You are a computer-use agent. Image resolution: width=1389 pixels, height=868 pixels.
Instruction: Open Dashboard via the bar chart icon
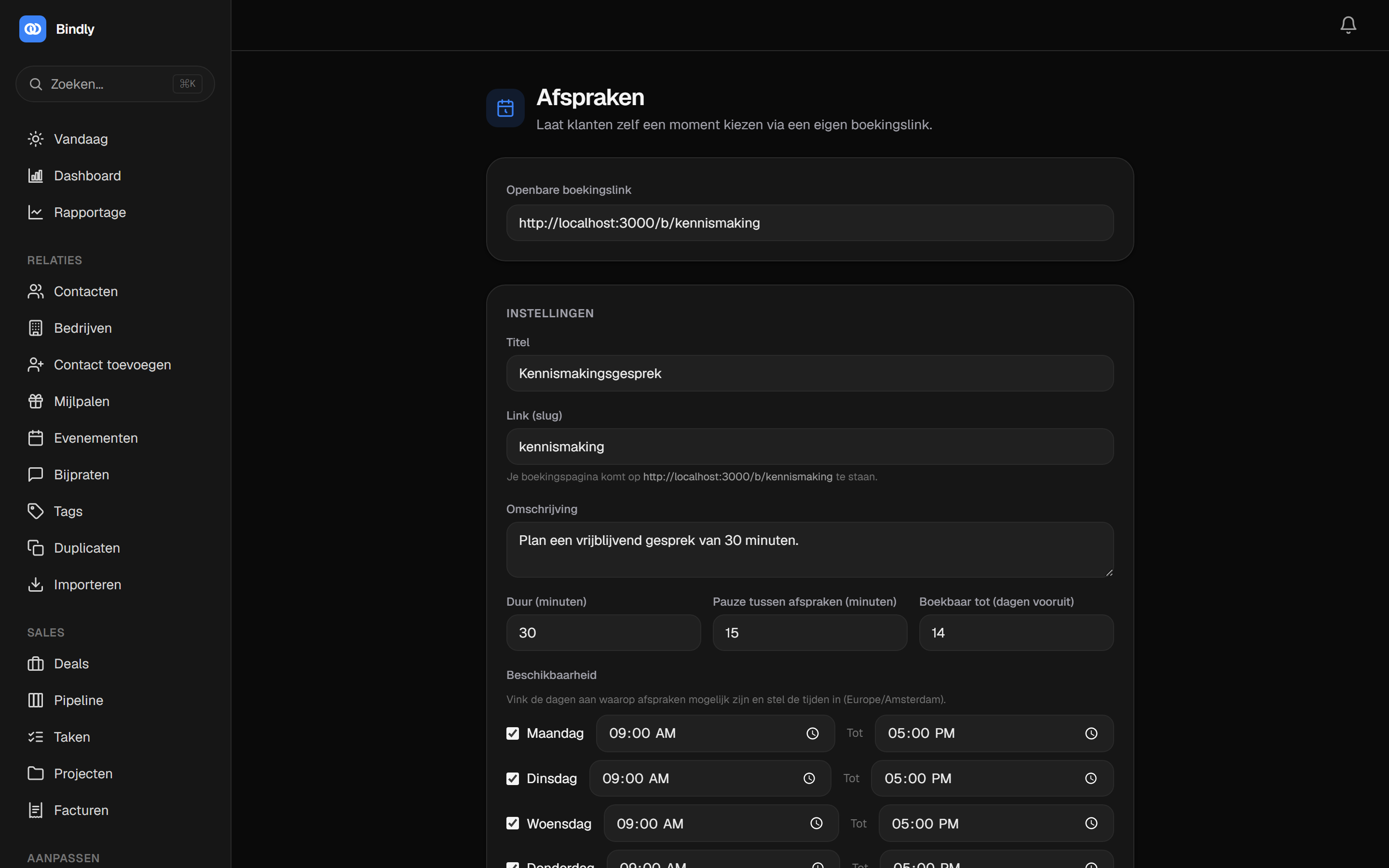coord(36,176)
